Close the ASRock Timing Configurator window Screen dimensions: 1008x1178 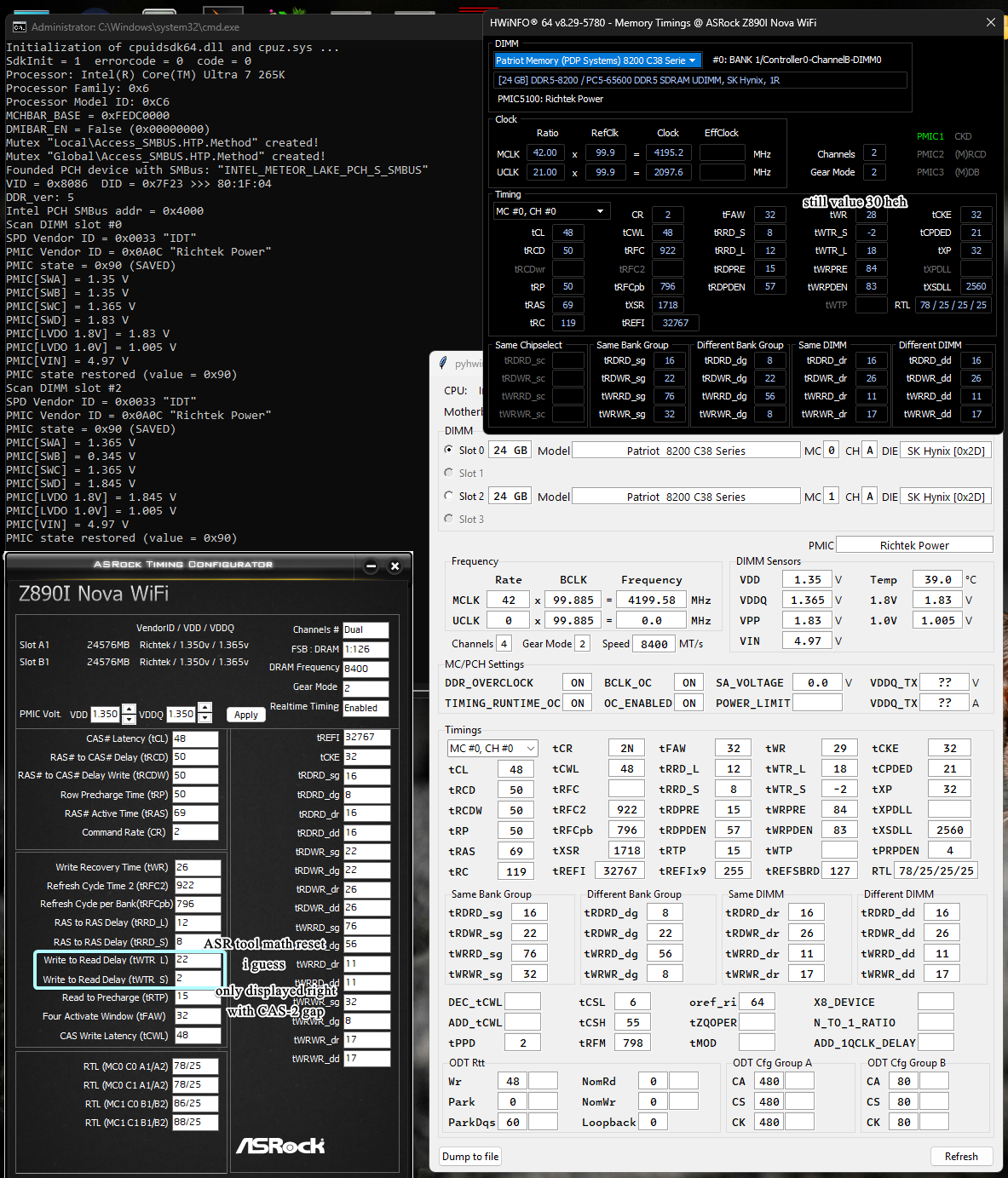395,566
